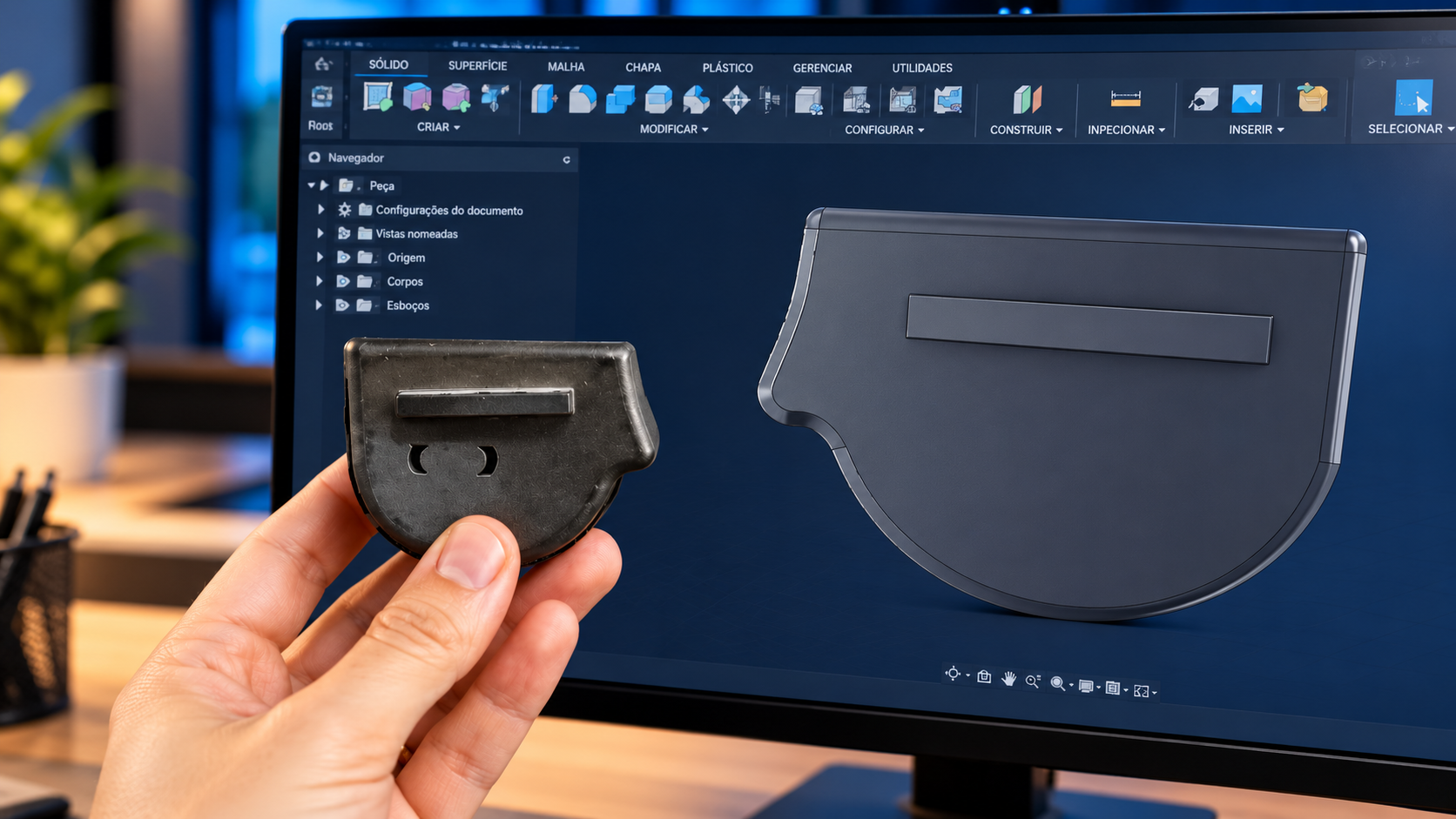Click the Pan hand icon in navigation bar
Viewport: 1456px width, 819px height.
(1008, 678)
